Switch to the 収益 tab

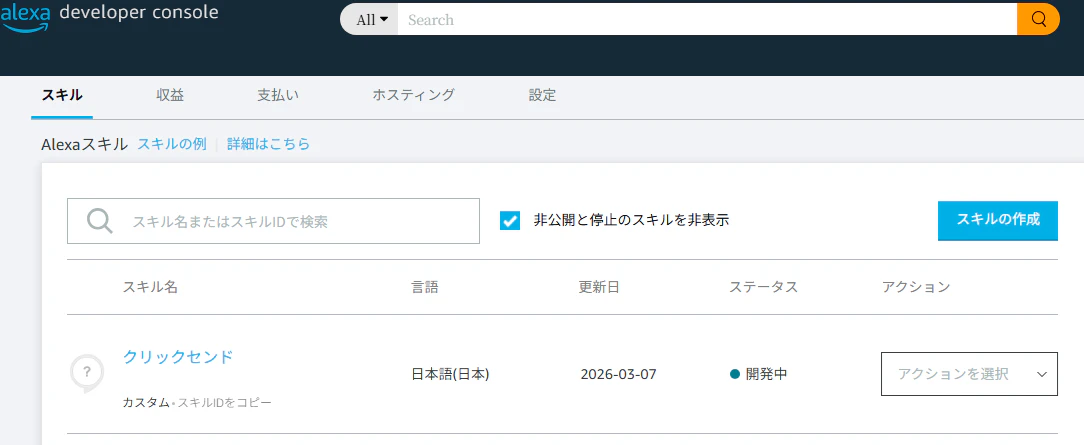point(170,95)
